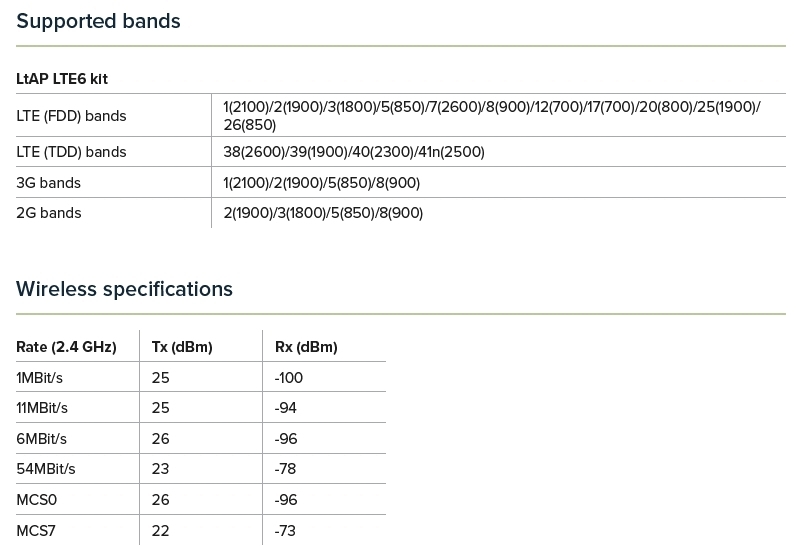
Task: Click the Rx (dBm) column header
Action: (306, 347)
